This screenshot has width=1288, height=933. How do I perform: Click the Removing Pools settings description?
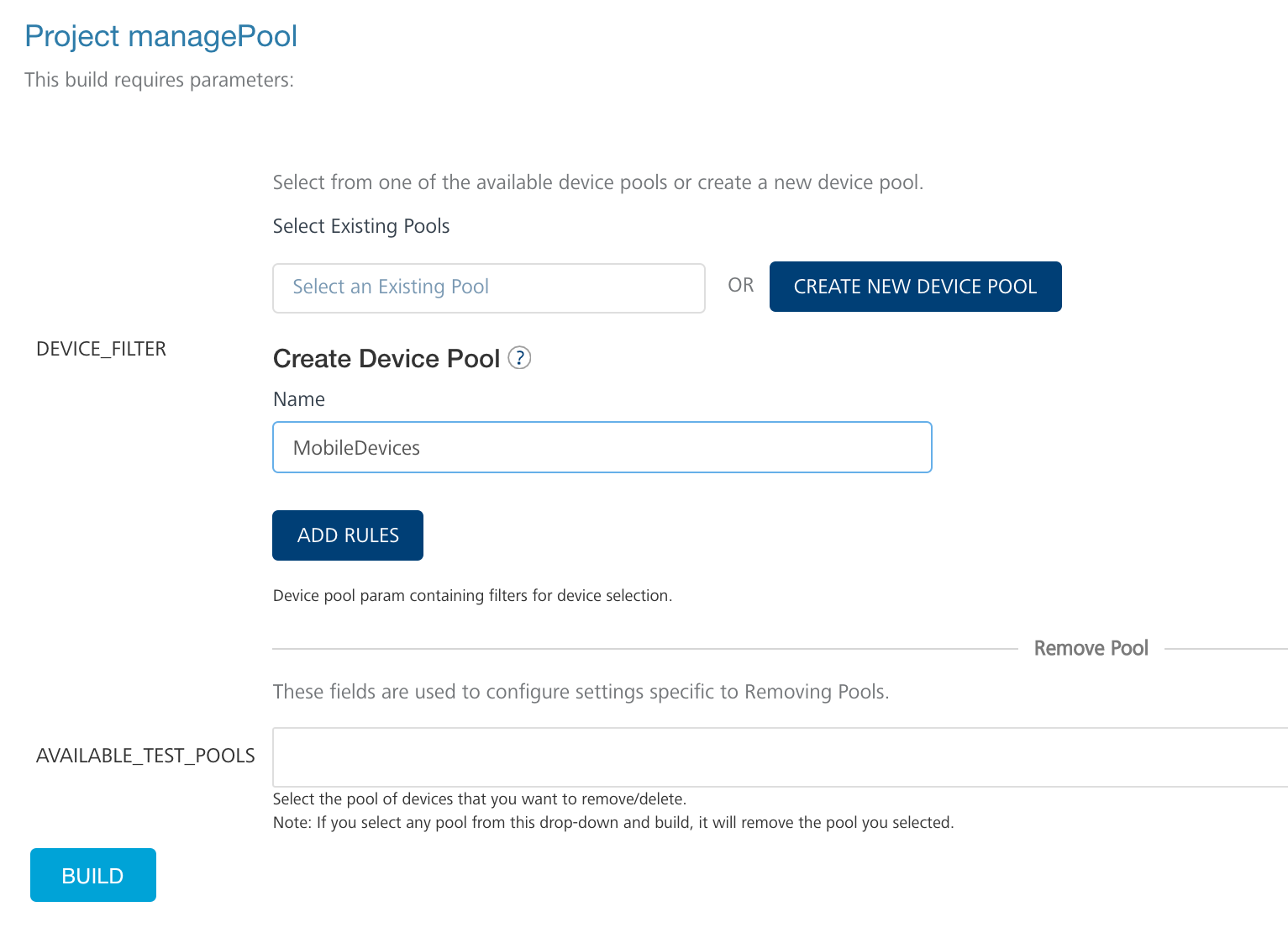click(x=581, y=692)
